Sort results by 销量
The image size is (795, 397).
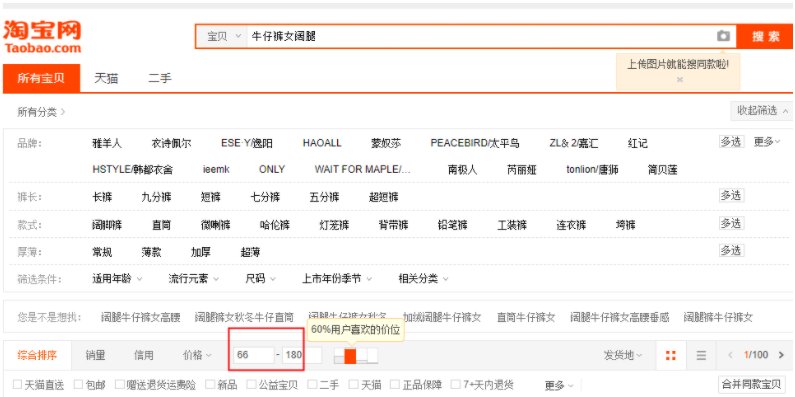(x=95, y=355)
